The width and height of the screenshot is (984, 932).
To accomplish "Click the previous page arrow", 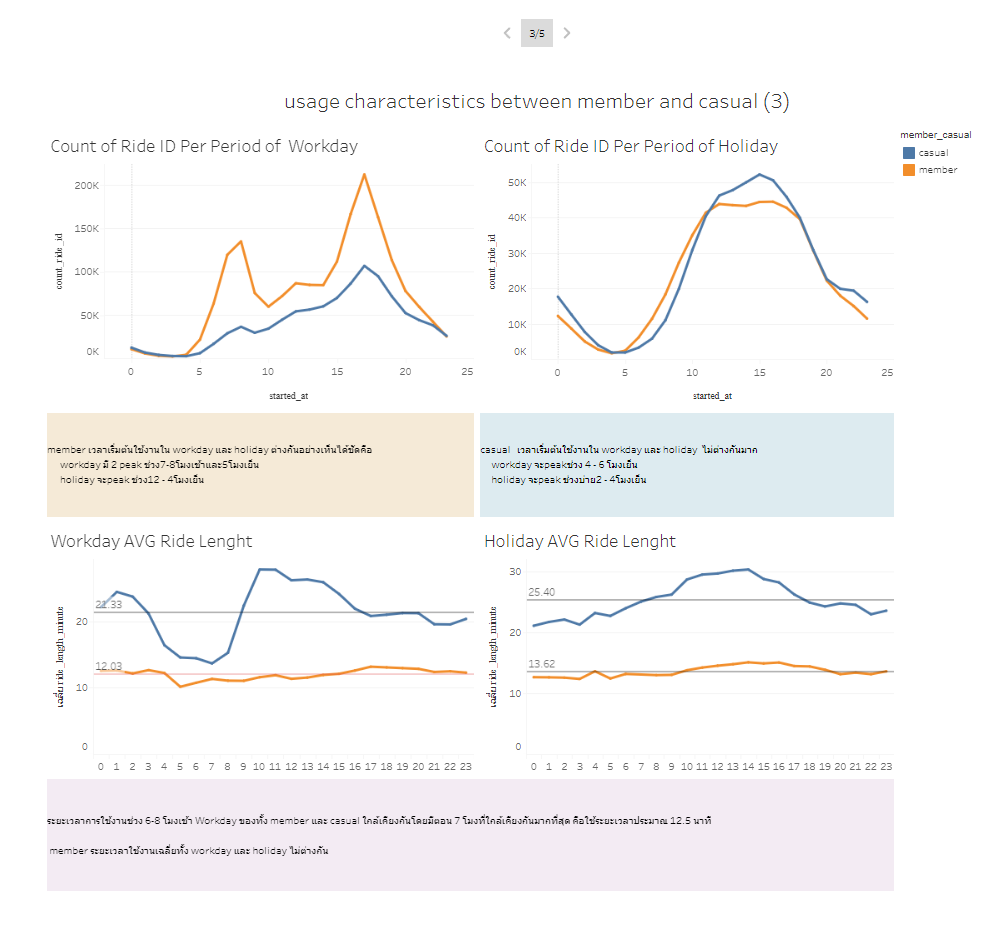I will [x=507, y=33].
